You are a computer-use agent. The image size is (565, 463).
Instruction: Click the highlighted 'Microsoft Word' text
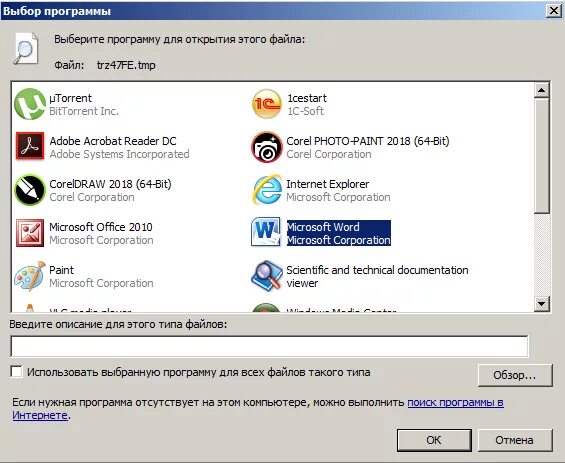pyautogui.click(x=323, y=227)
